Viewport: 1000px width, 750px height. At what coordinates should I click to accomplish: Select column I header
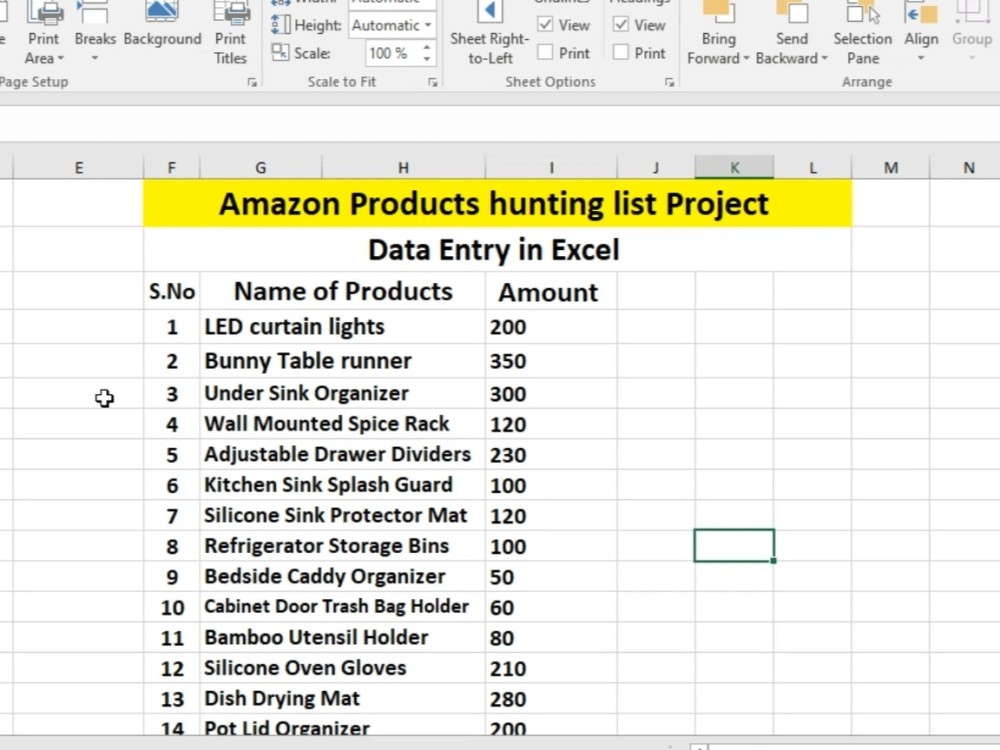pos(552,168)
